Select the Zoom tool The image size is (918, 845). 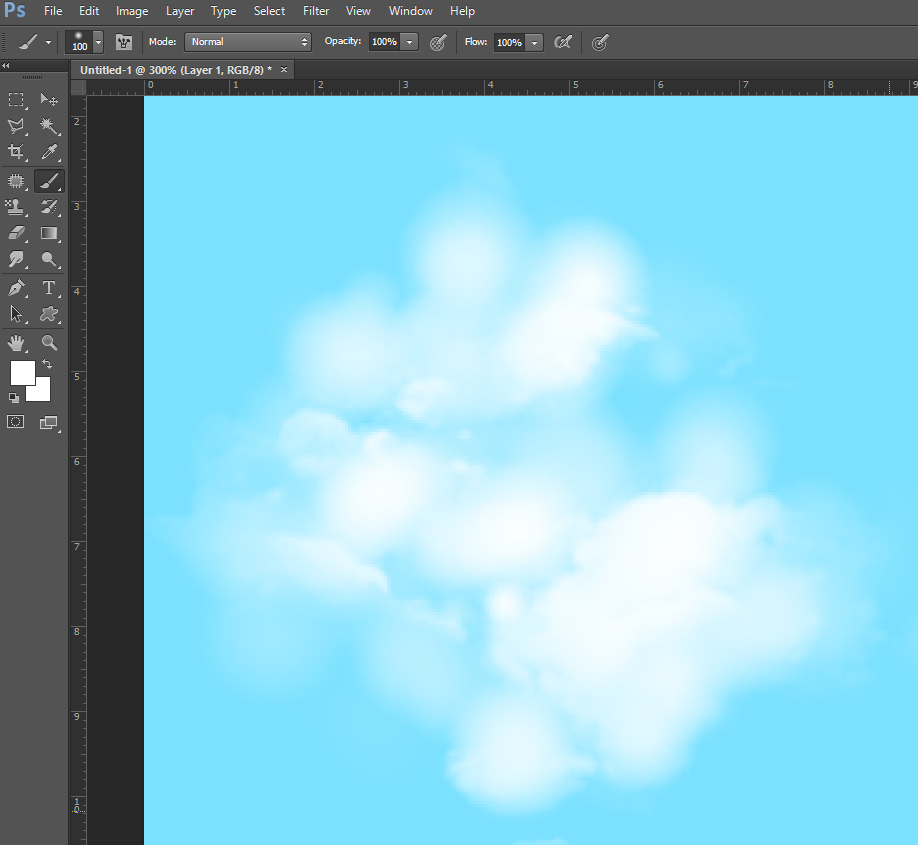(x=49, y=343)
